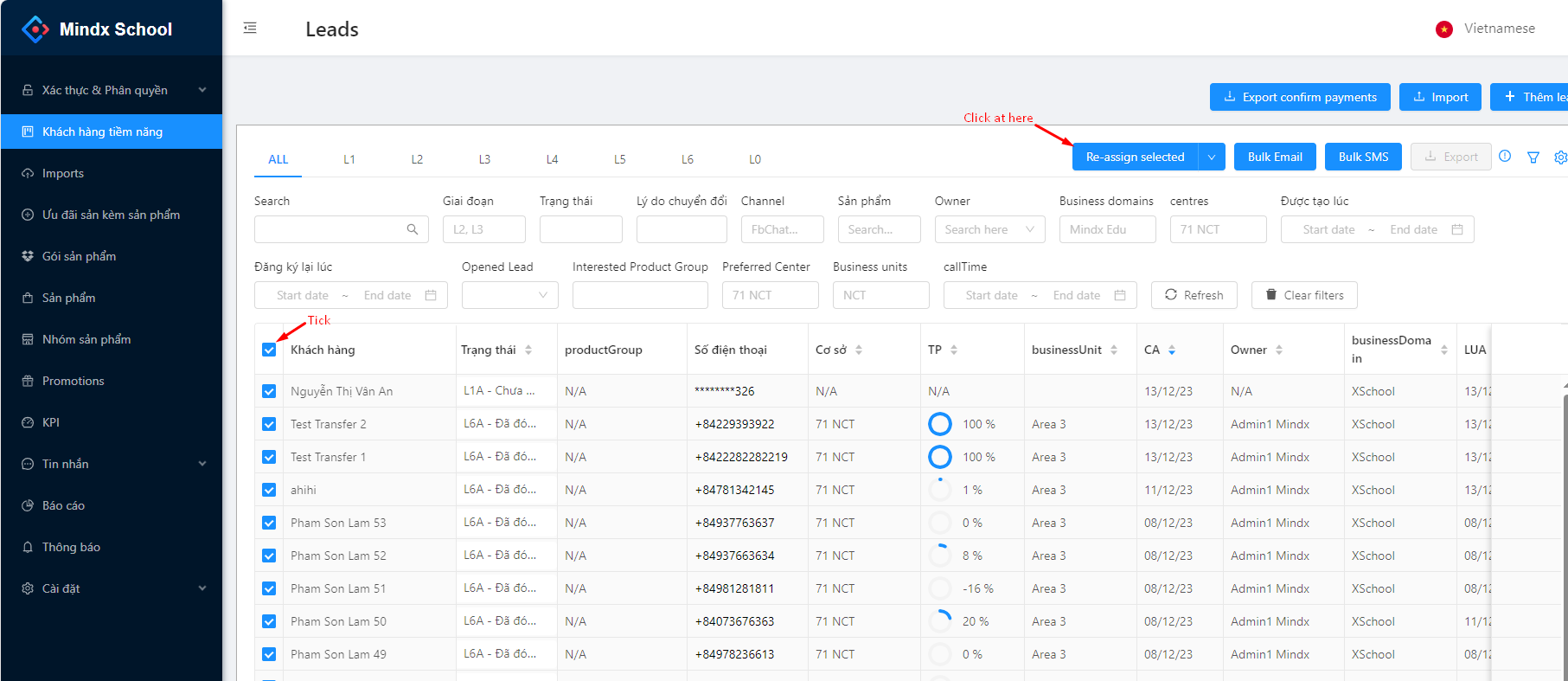Sort the businessDomain column
Screen dimensions: 1568x681
click(x=1444, y=350)
